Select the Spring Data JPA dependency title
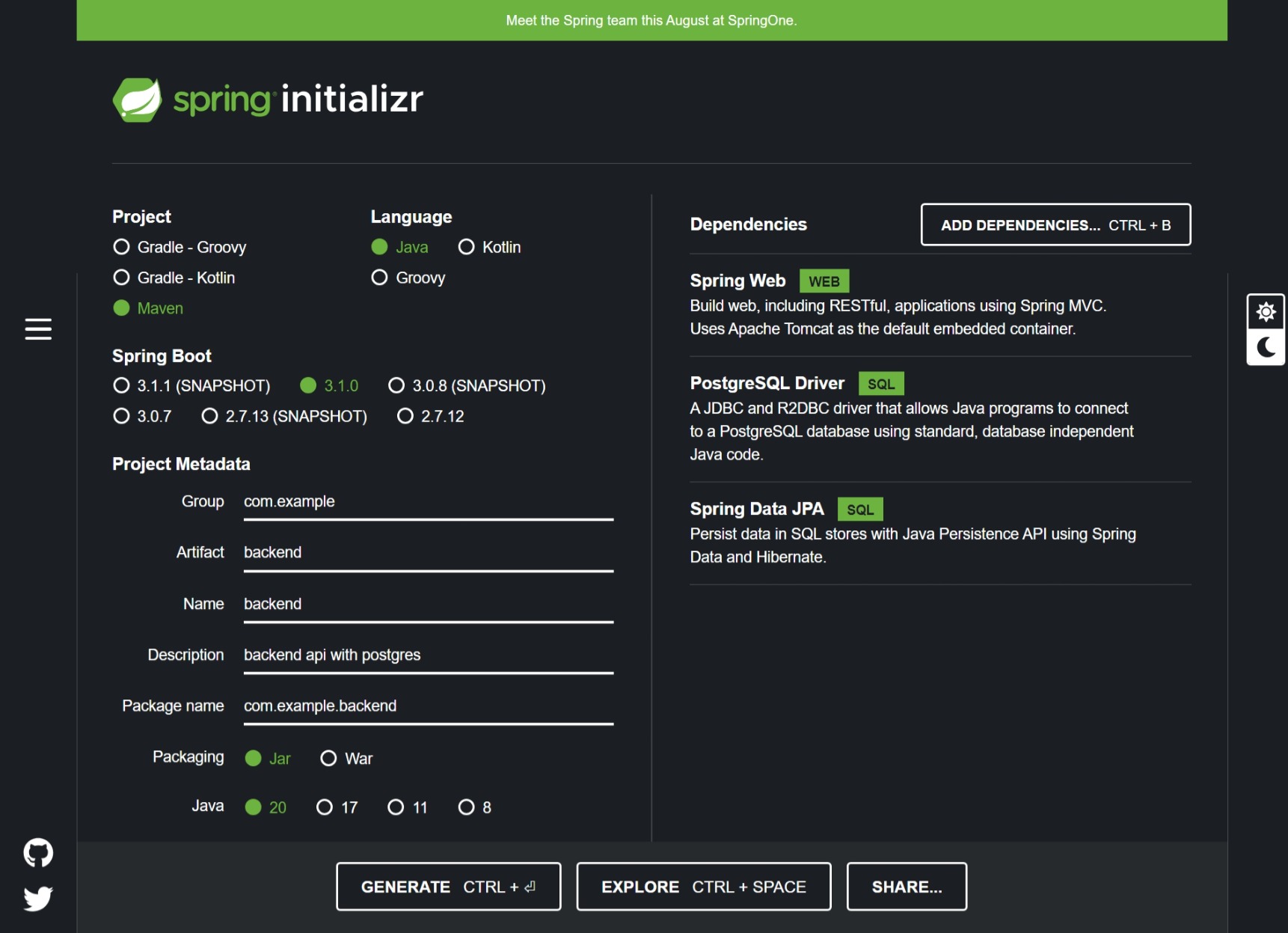 tap(757, 509)
